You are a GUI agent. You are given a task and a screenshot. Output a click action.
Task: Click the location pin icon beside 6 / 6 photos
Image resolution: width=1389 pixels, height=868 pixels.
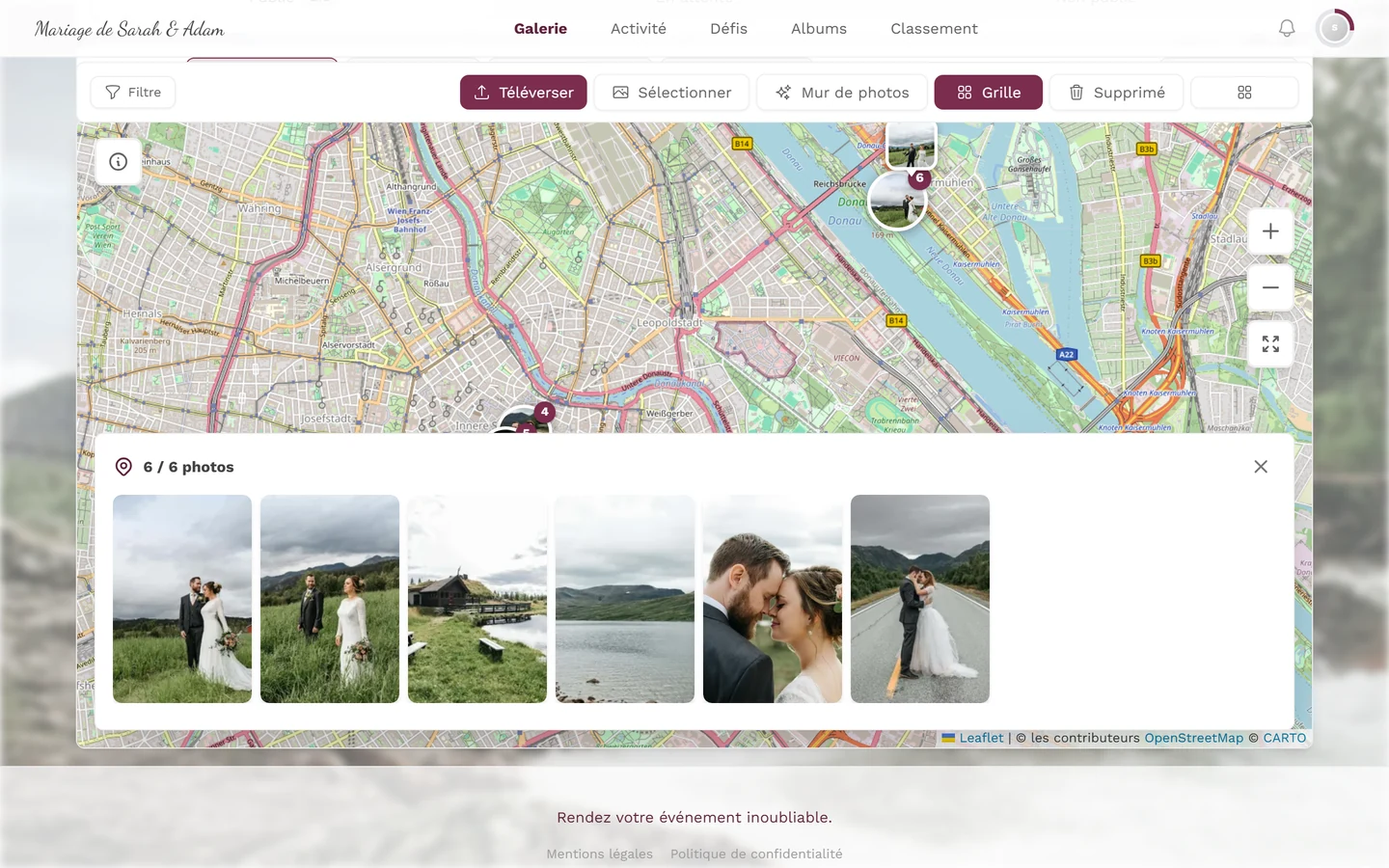[123, 467]
